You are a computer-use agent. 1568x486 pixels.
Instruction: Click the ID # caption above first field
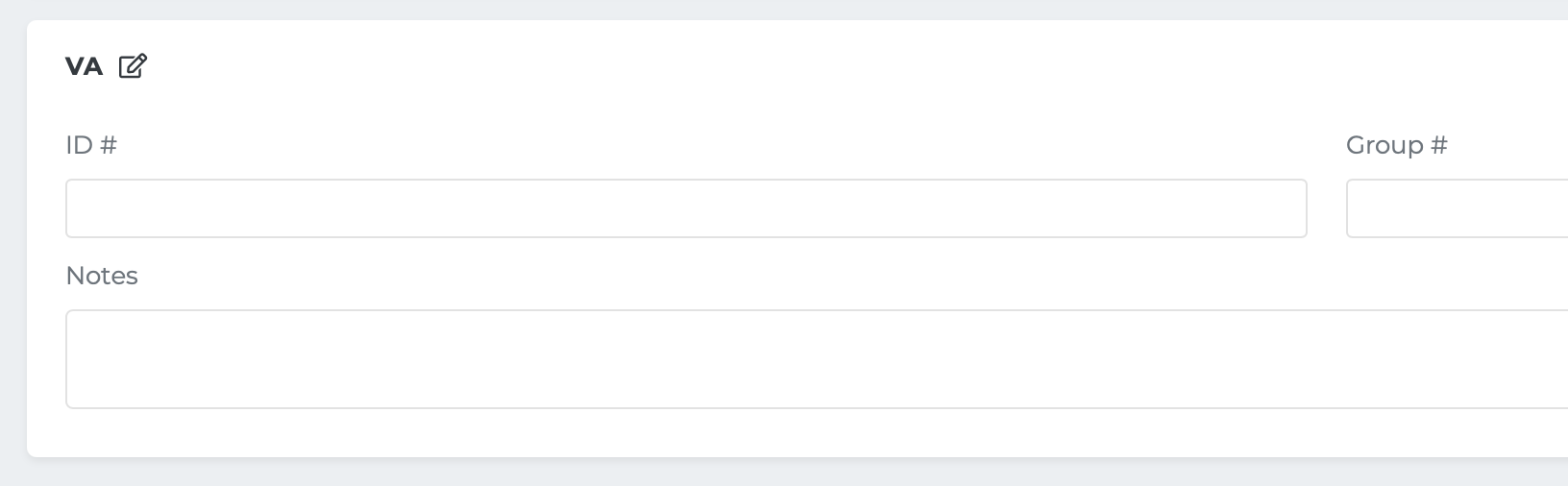coord(91,145)
